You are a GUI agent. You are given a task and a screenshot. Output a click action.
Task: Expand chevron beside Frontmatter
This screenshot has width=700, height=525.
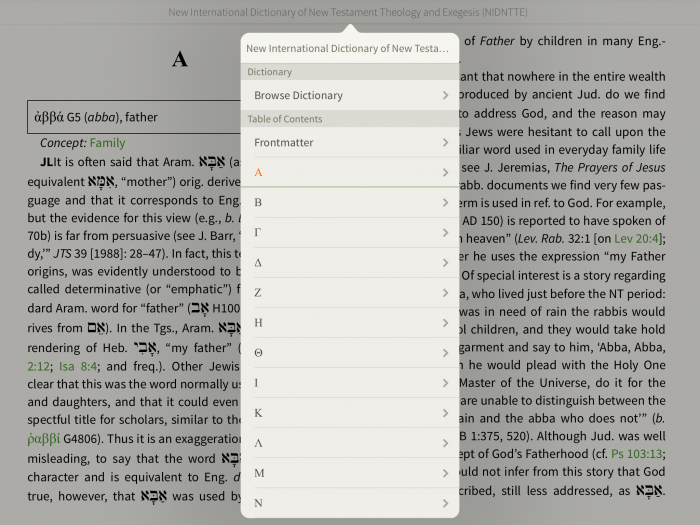click(445, 142)
